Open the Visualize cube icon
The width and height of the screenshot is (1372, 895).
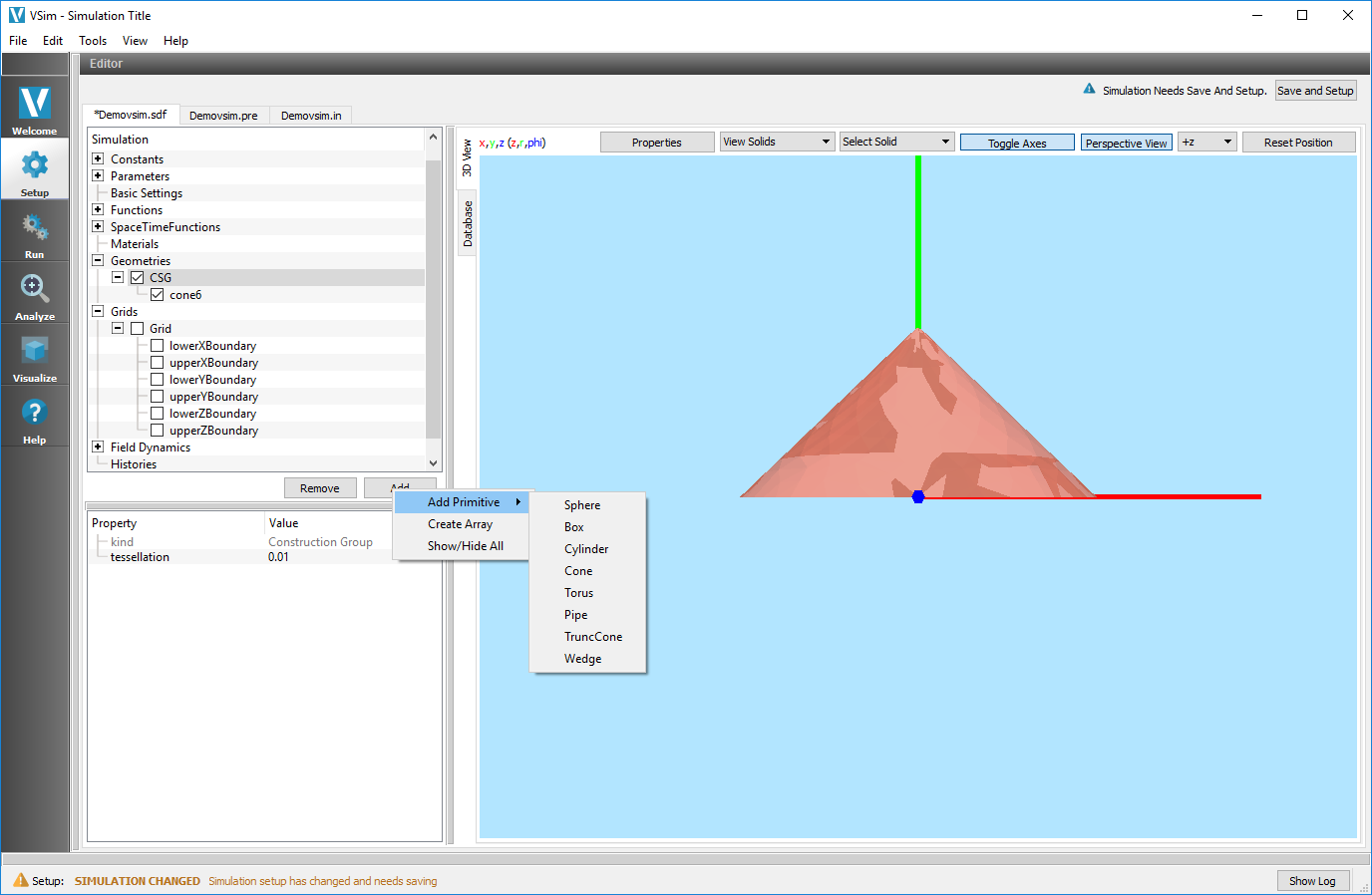pos(35,351)
